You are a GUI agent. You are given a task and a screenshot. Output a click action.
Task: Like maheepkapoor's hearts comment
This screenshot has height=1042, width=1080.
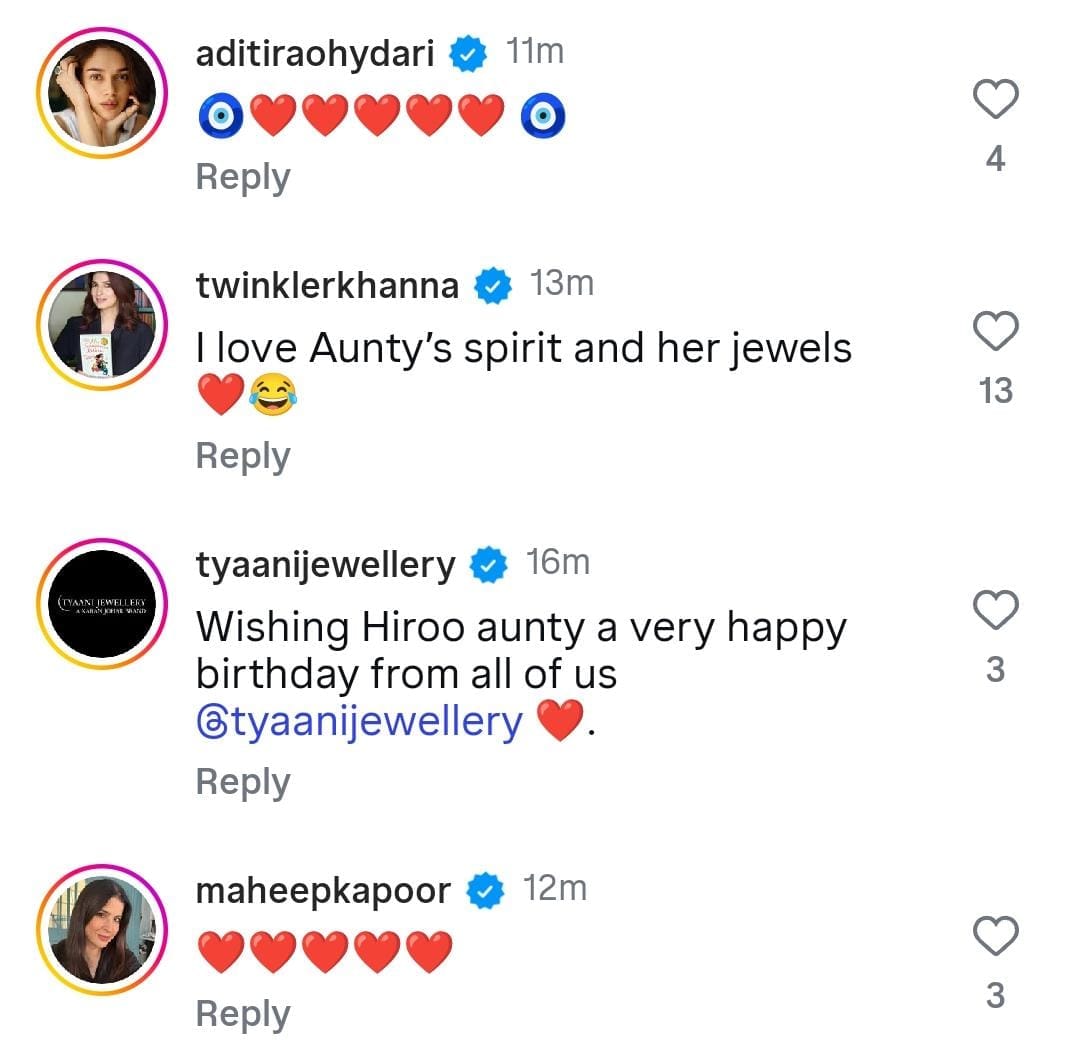coord(995,938)
